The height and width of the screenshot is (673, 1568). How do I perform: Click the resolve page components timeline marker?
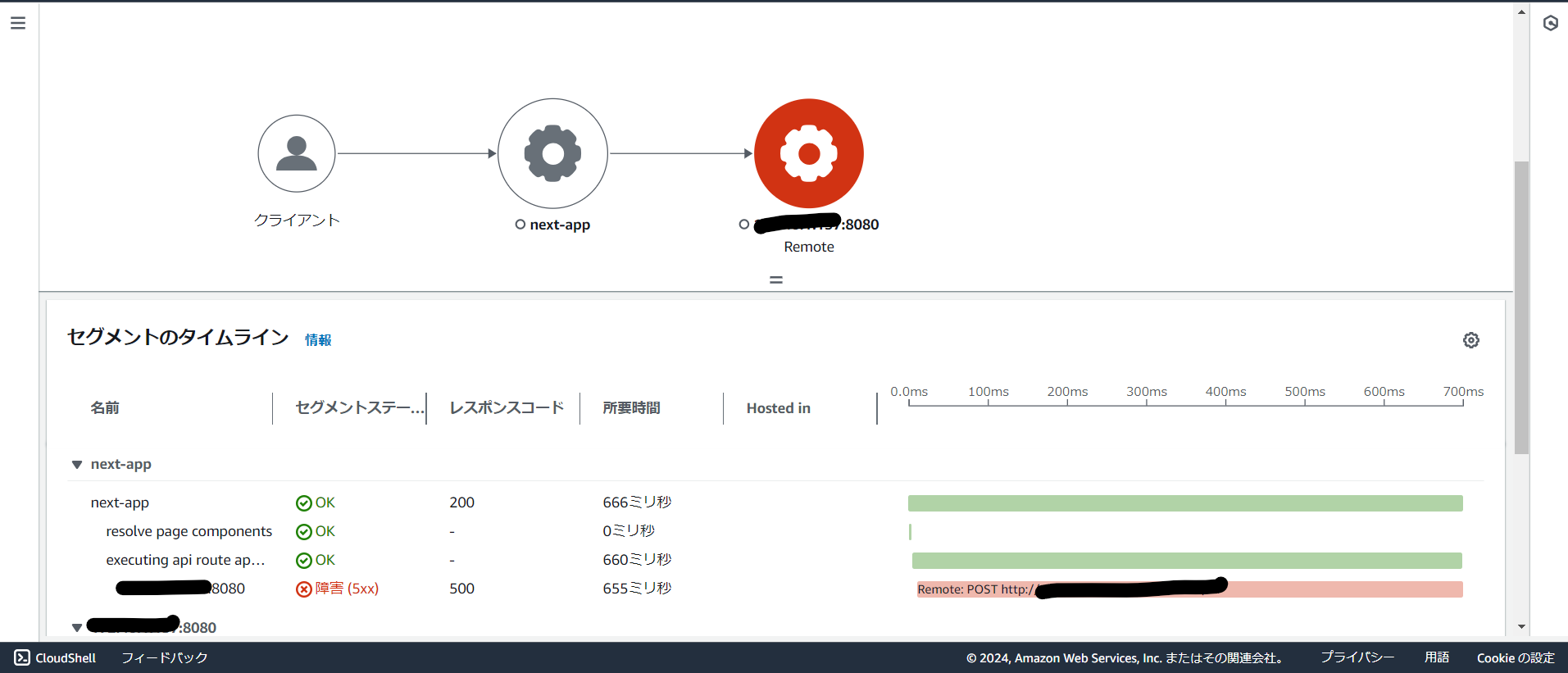point(910,532)
